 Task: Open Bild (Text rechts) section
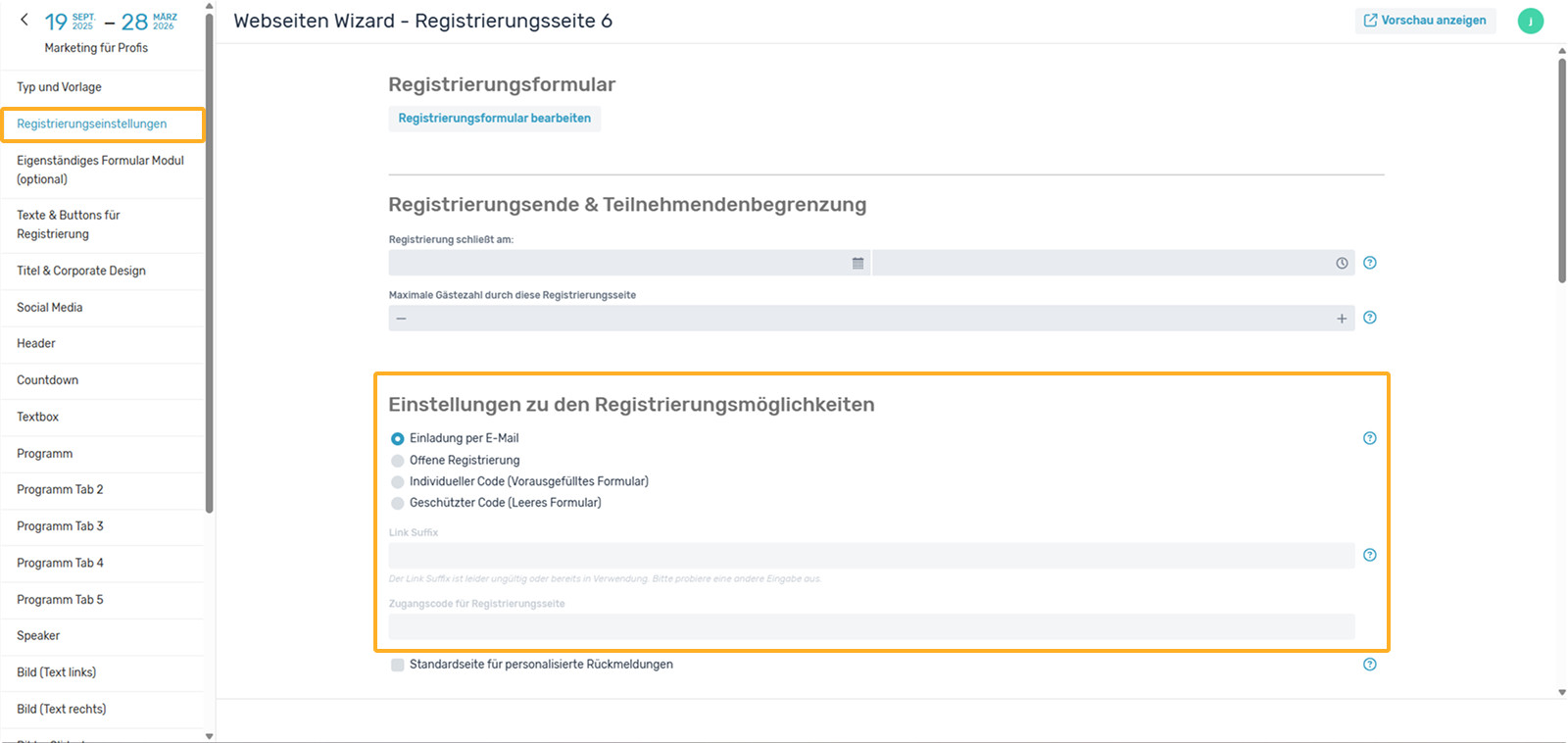(103, 710)
